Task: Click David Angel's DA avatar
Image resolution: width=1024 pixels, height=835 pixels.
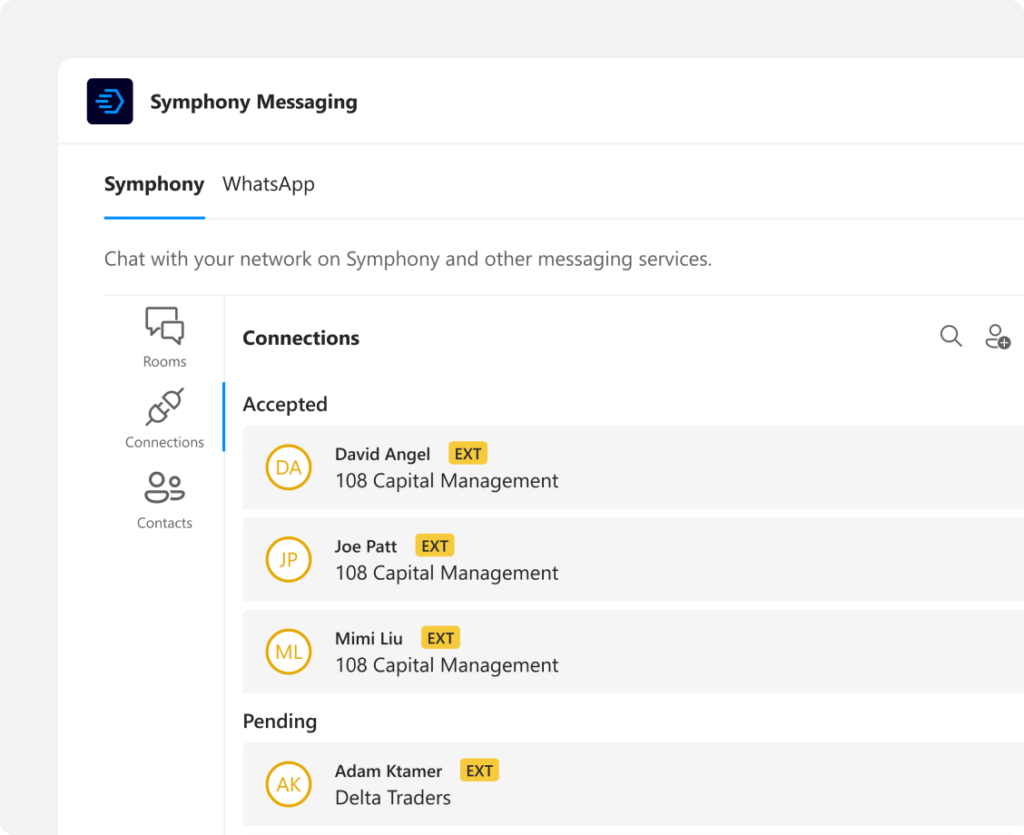Action: (288, 468)
